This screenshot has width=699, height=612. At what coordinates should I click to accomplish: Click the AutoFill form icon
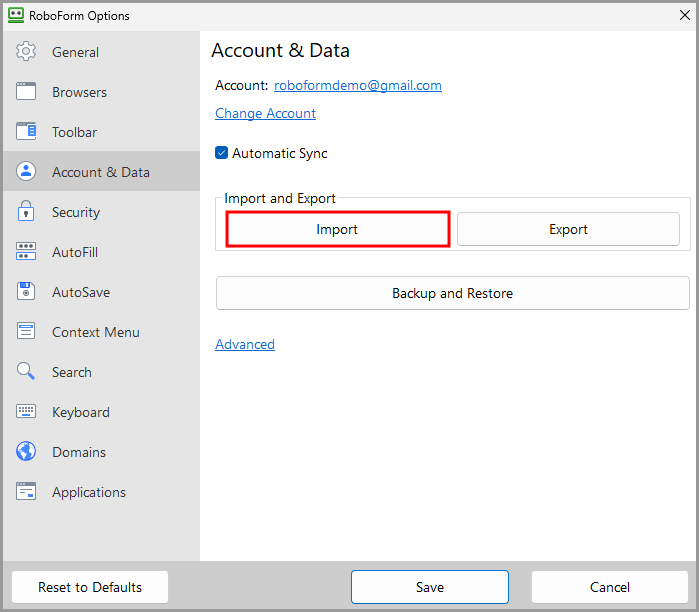tap(26, 251)
